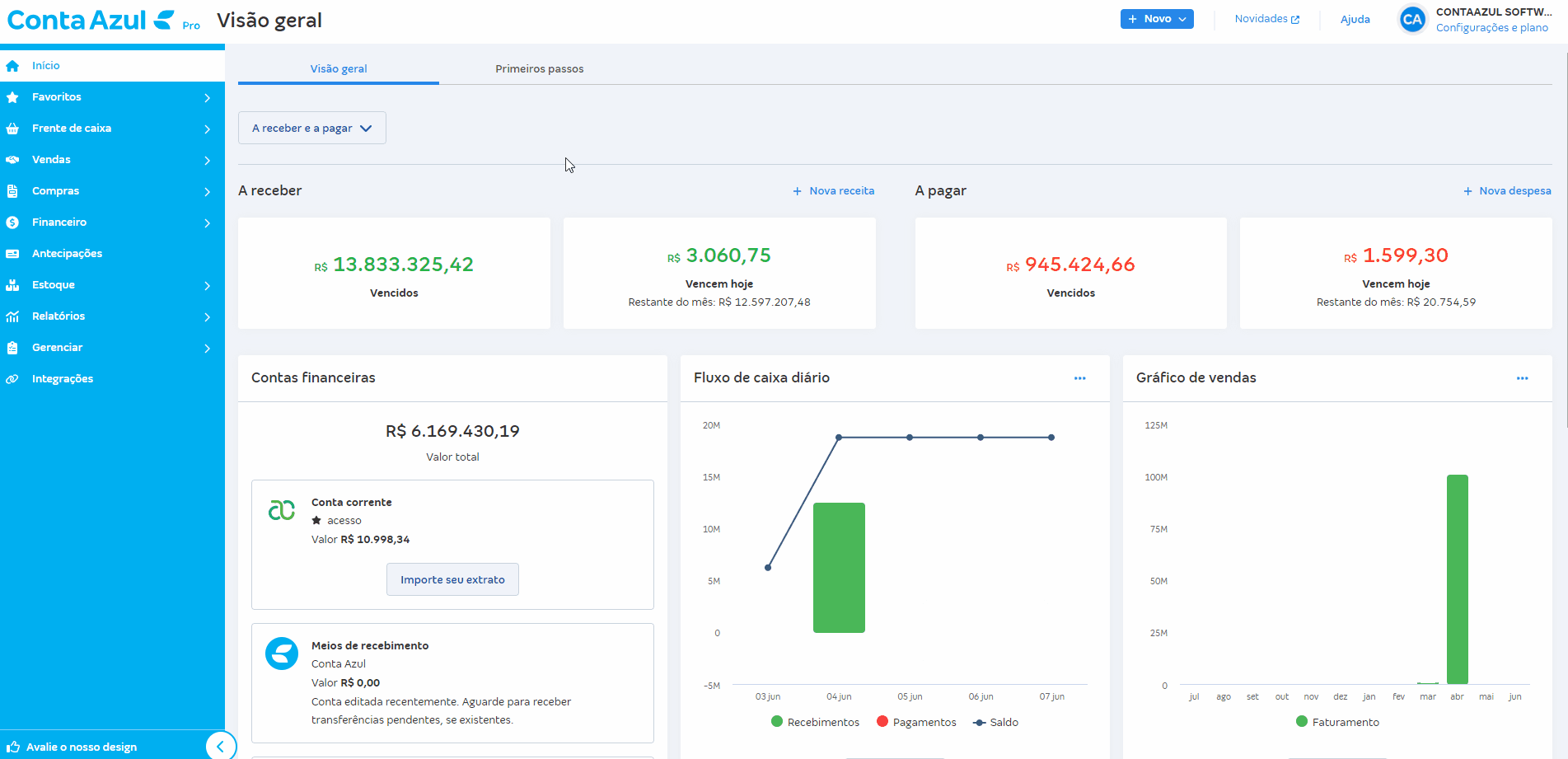Click the Saldo data point at 03 jun
Image resolution: width=1568 pixels, height=759 pixels.
pyautogui.click(x=768, y=567)
